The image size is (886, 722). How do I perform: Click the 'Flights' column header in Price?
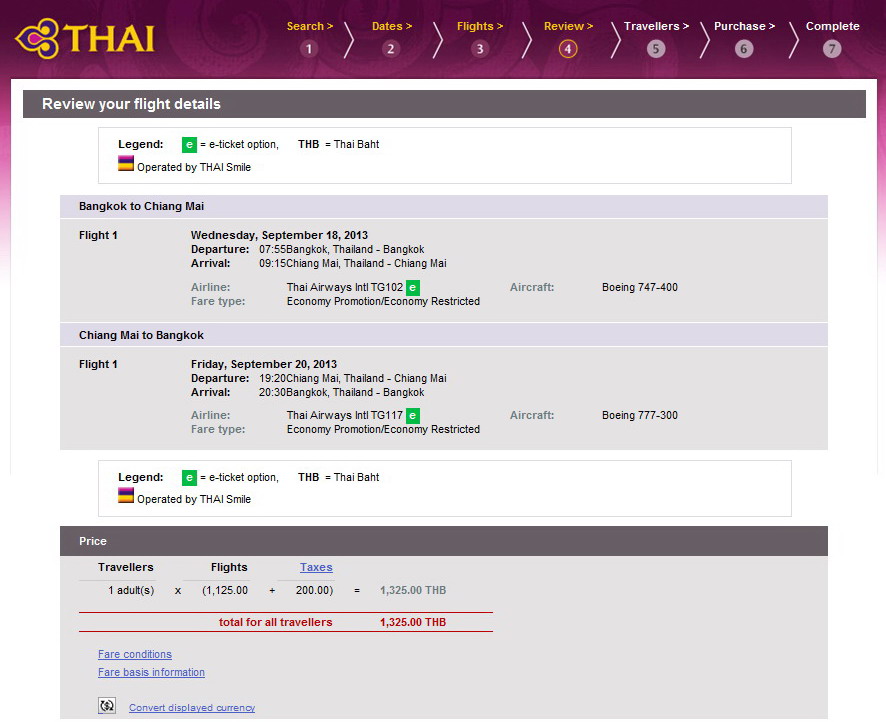point(229,567)
